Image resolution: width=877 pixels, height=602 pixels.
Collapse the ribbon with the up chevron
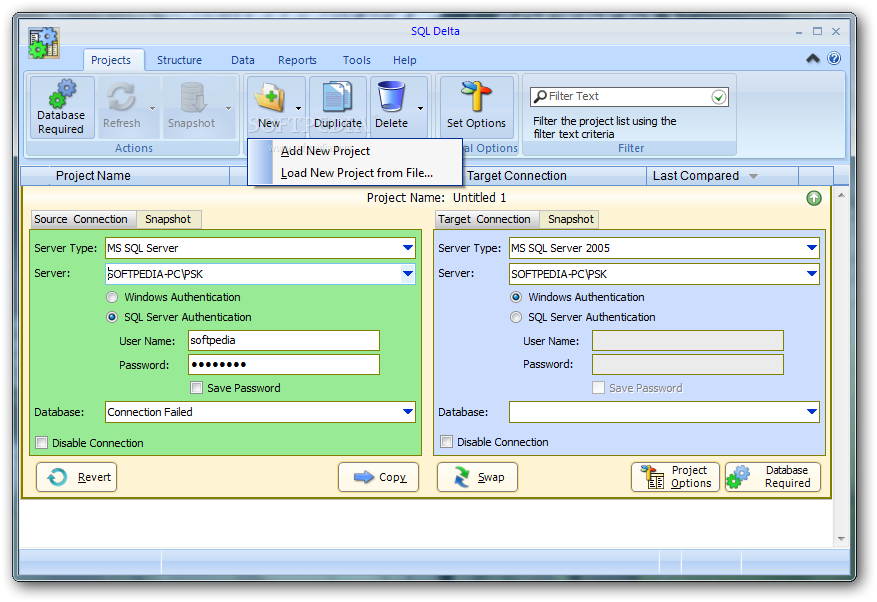point(813,58)
